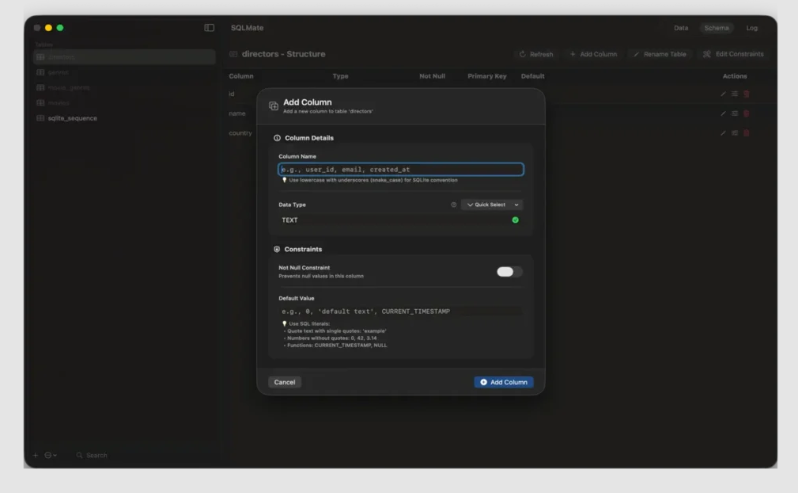Open the options menu with chevron at the sidebar bottom
This screenshot has width=798, height=493.
(50, 455)
